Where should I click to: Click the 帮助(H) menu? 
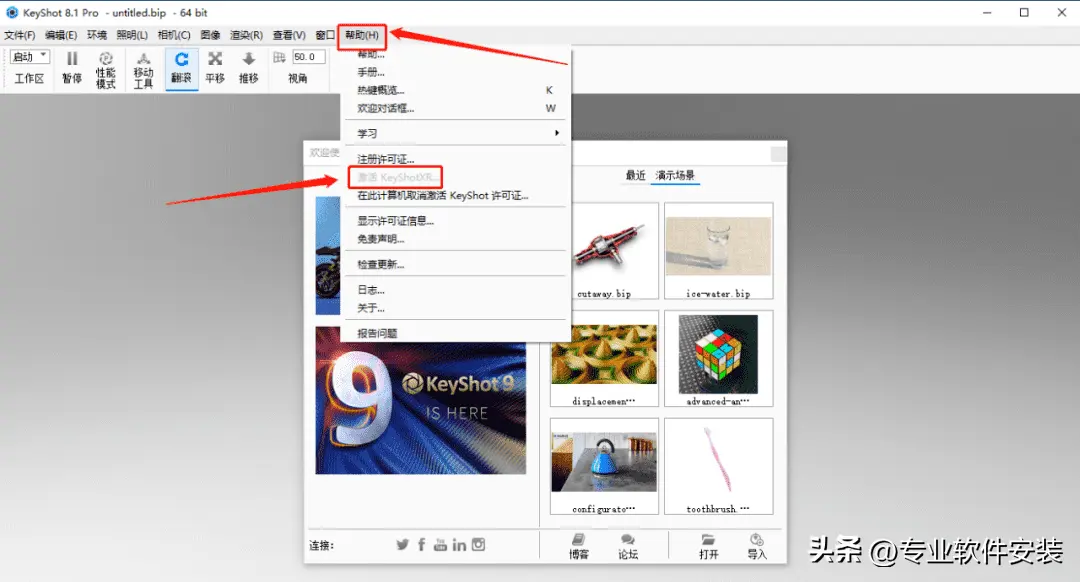[x=362, y=35]
